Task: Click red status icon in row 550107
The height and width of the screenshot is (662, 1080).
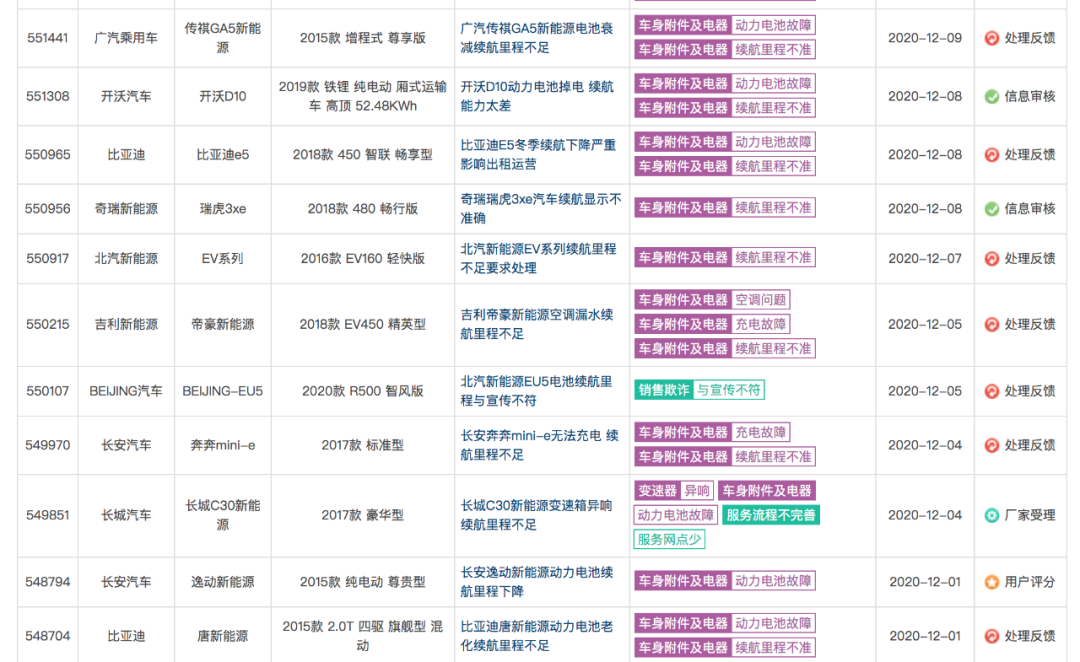Action: pyautogui.click(x=991, y=391)
